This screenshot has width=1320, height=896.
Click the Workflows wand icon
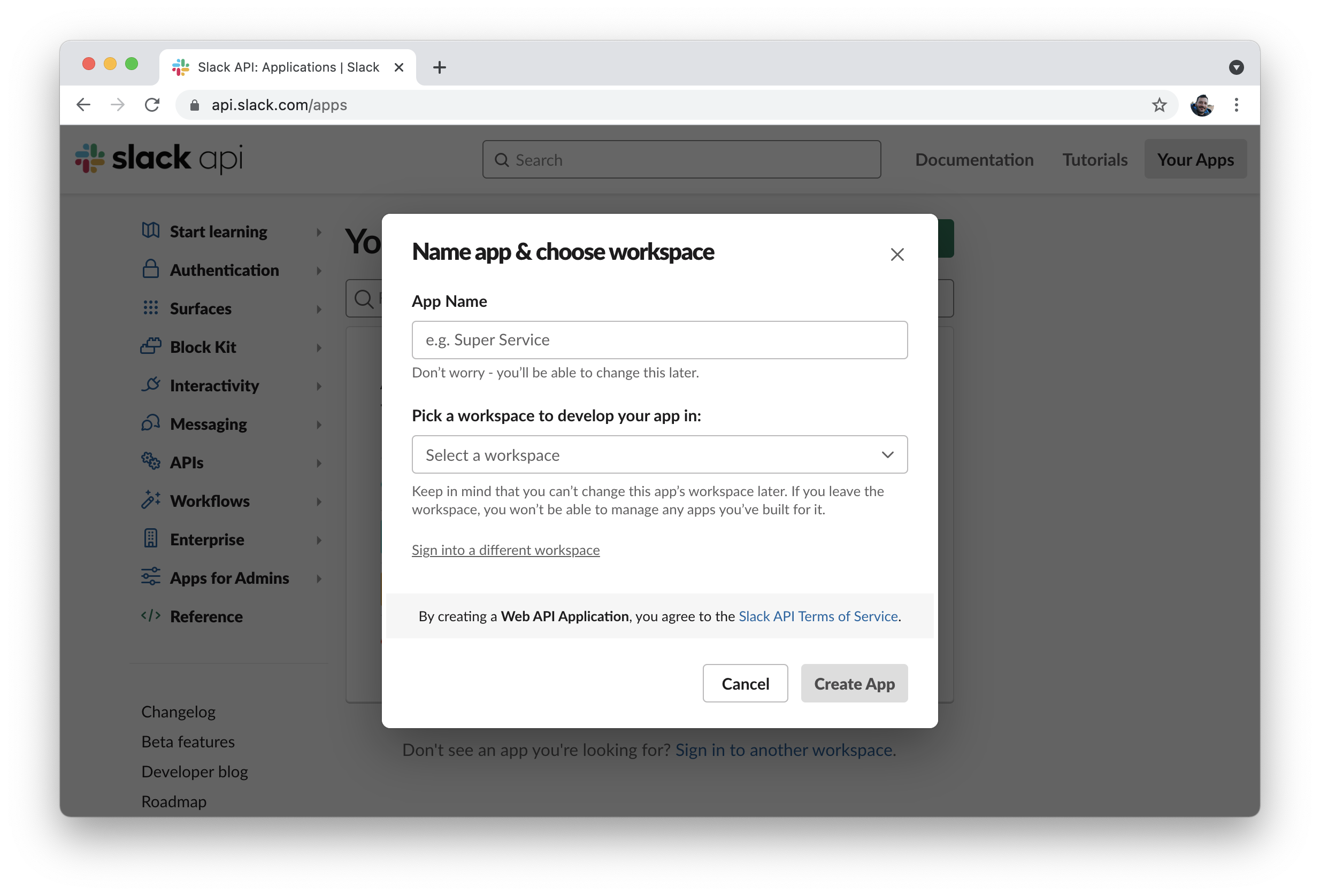click(x=150, y=500)
